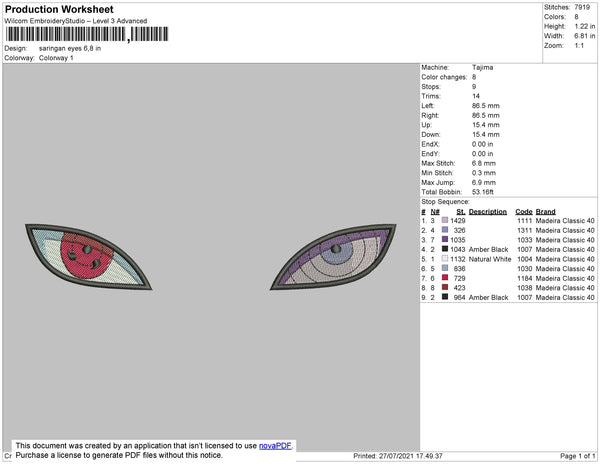Click the red sharingan eye embroidery preview

pyautogui.click(x=88, y=257)
